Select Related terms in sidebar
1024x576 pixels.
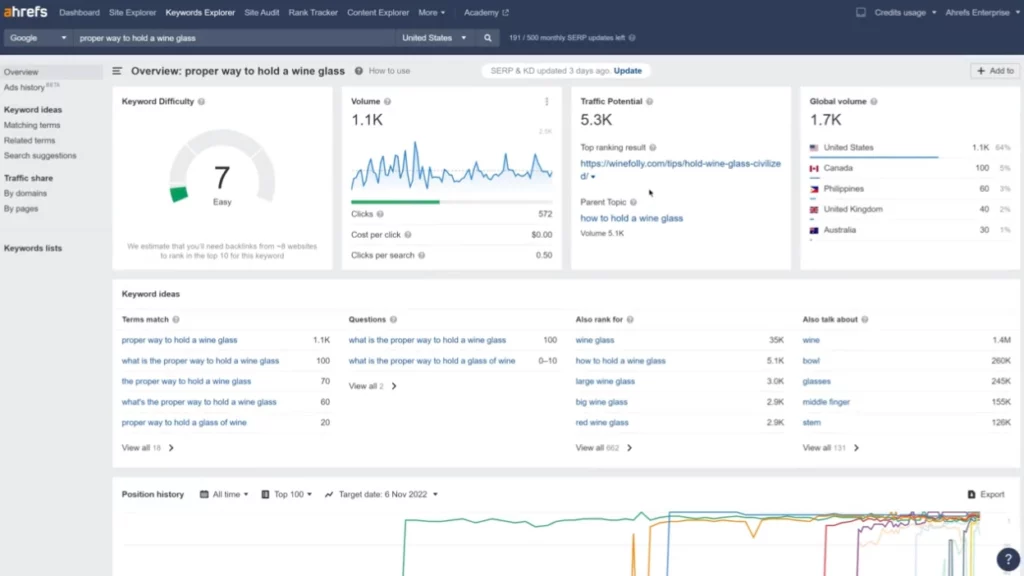[x=29, y=140]
